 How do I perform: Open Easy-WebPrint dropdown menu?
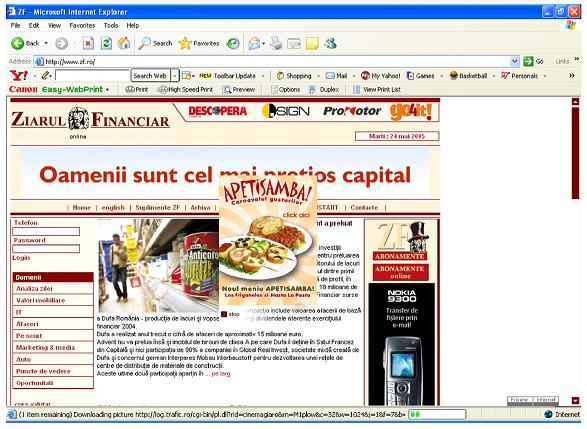pyautogui.click(x=107, y=90)
